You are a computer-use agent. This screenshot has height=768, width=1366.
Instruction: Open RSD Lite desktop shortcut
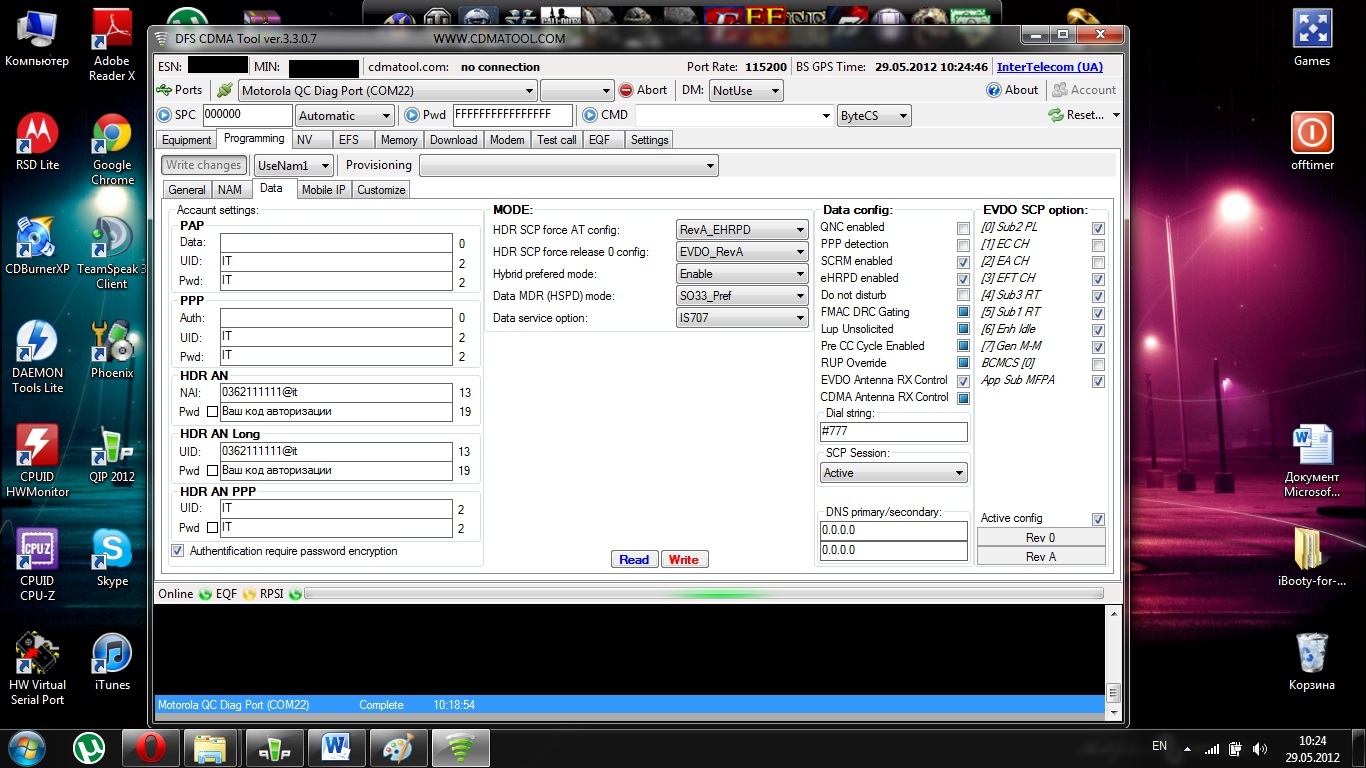[37, 142]
